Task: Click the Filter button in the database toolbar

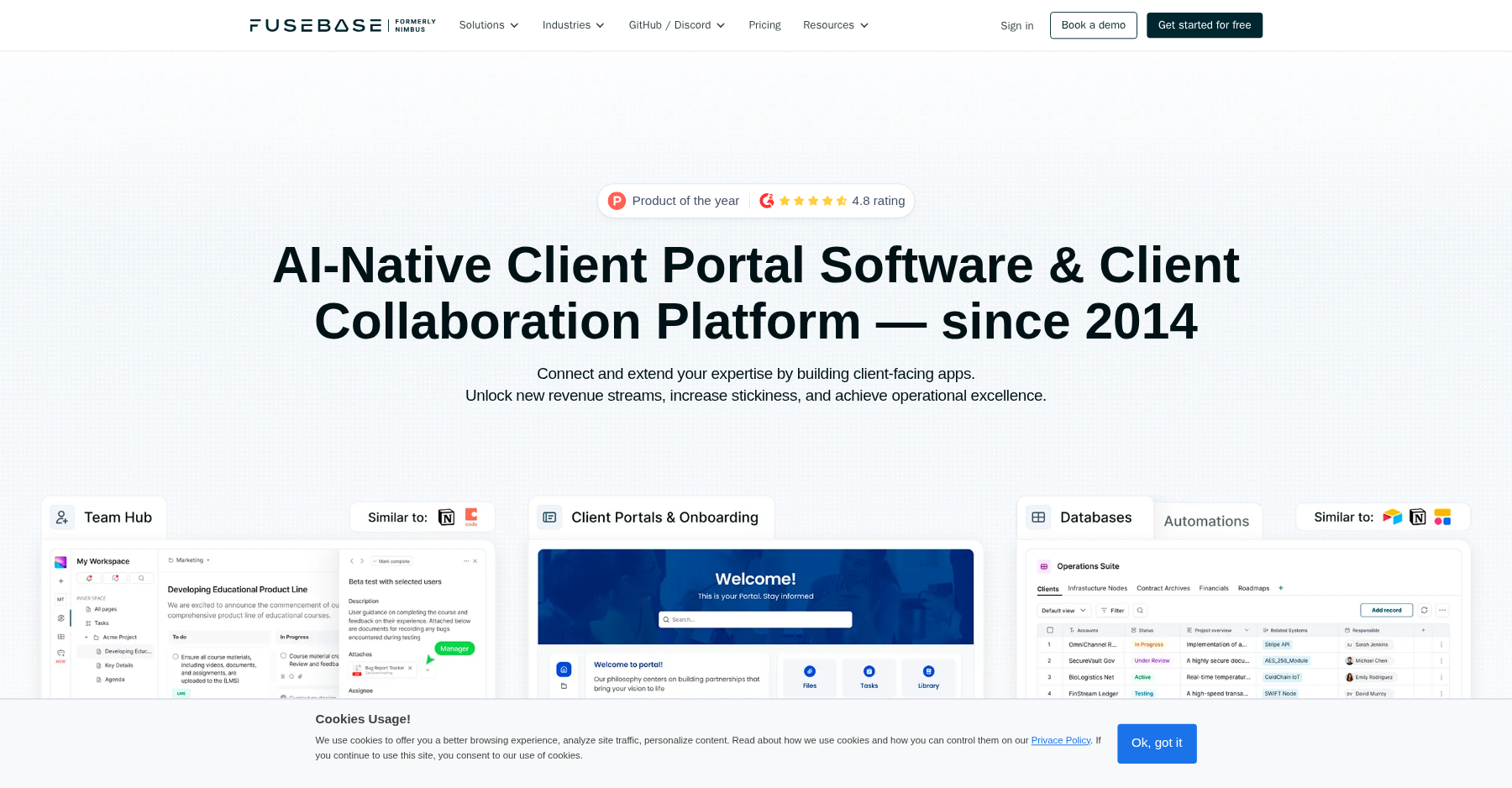Action: [1112, 611]
